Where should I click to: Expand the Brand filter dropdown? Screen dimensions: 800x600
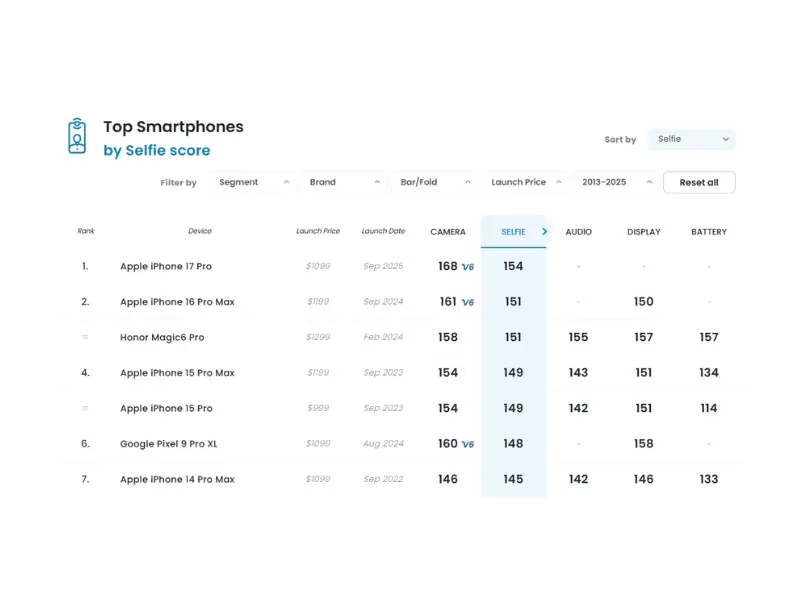pos(344,182)
